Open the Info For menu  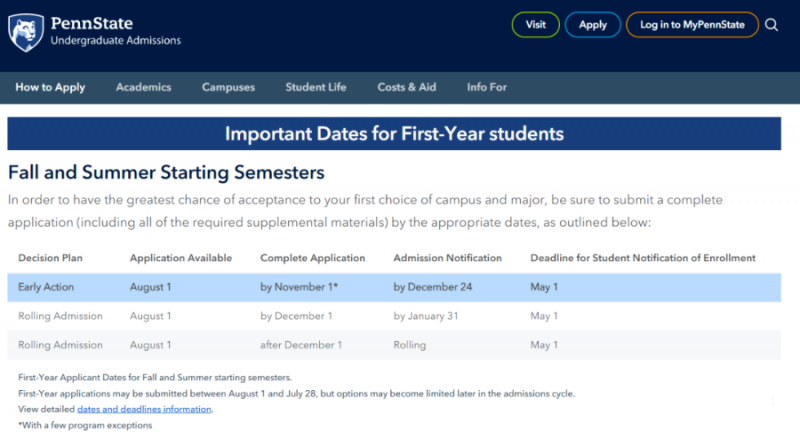coord(487,87)
